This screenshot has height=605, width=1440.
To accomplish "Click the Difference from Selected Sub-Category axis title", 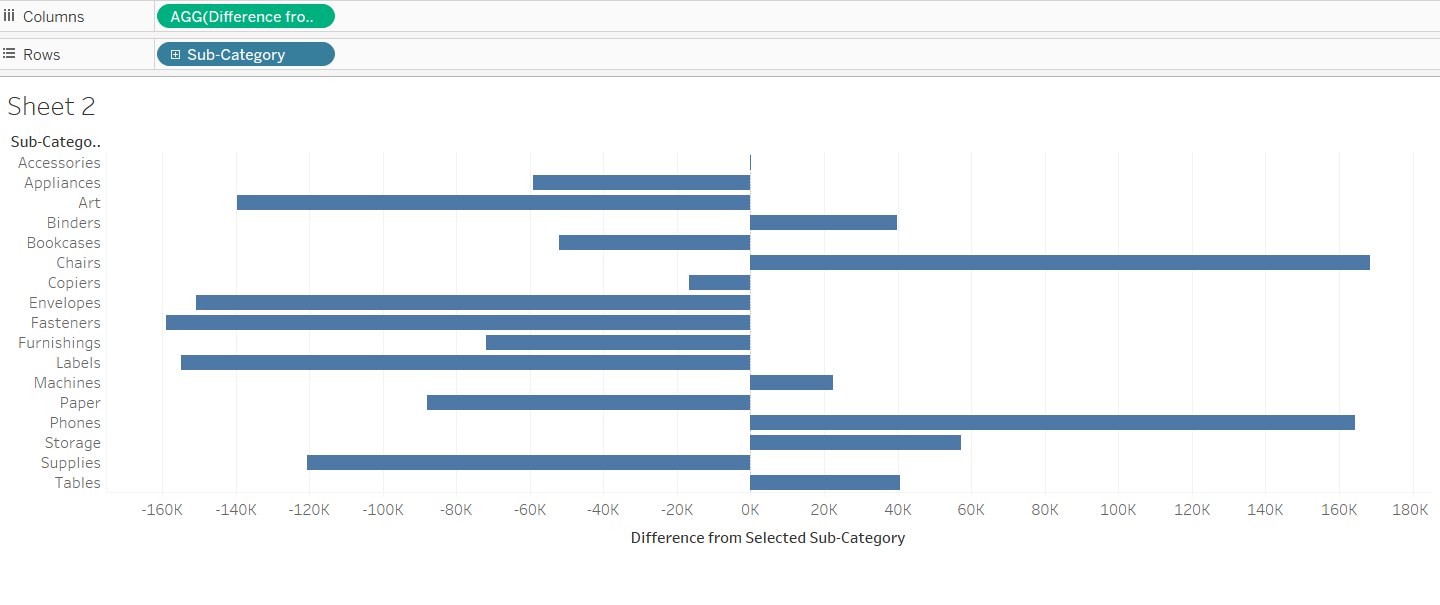I will pyautogui.click(x=767, y=537).
